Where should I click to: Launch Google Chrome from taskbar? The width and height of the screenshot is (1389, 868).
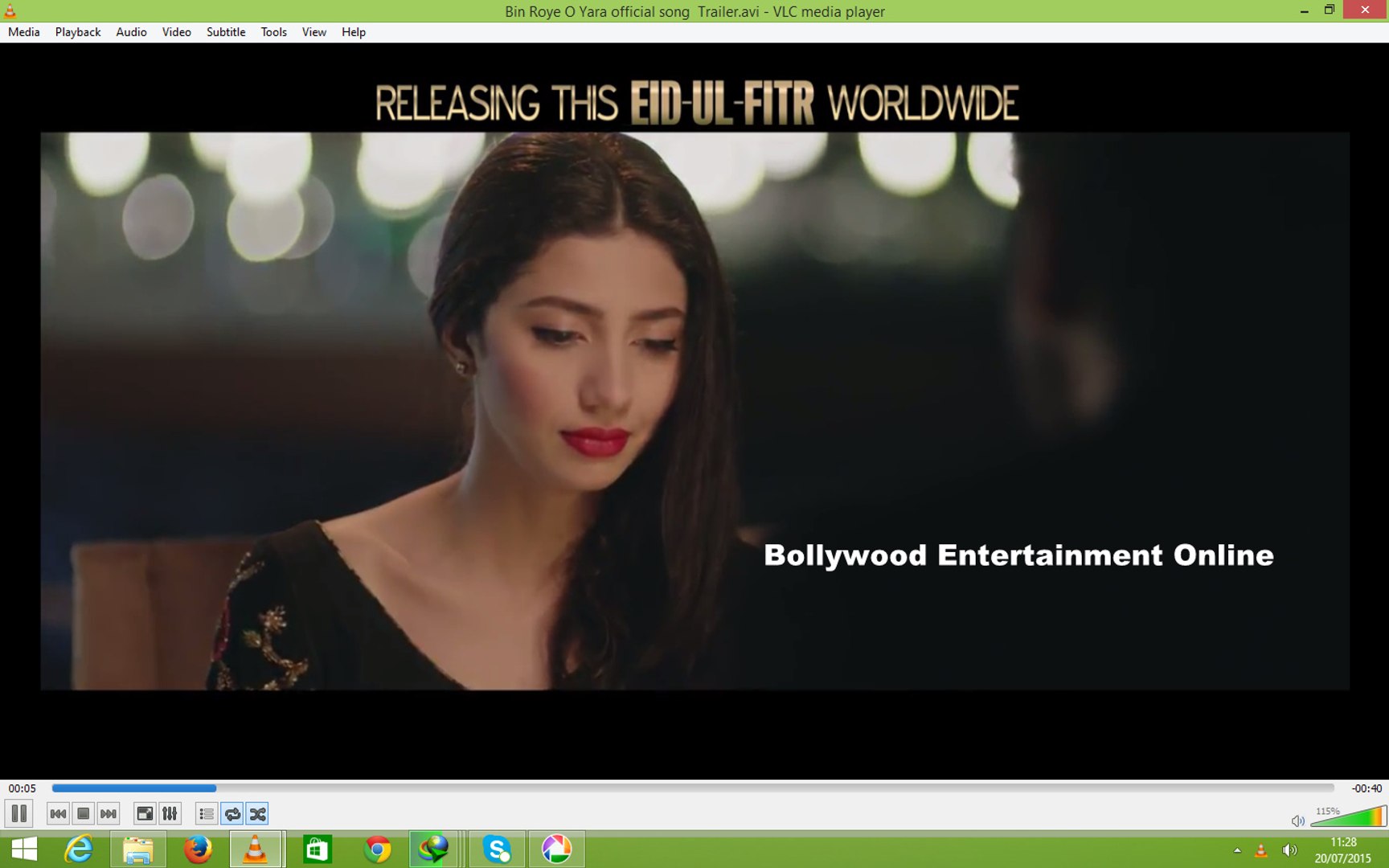[377, 850]
